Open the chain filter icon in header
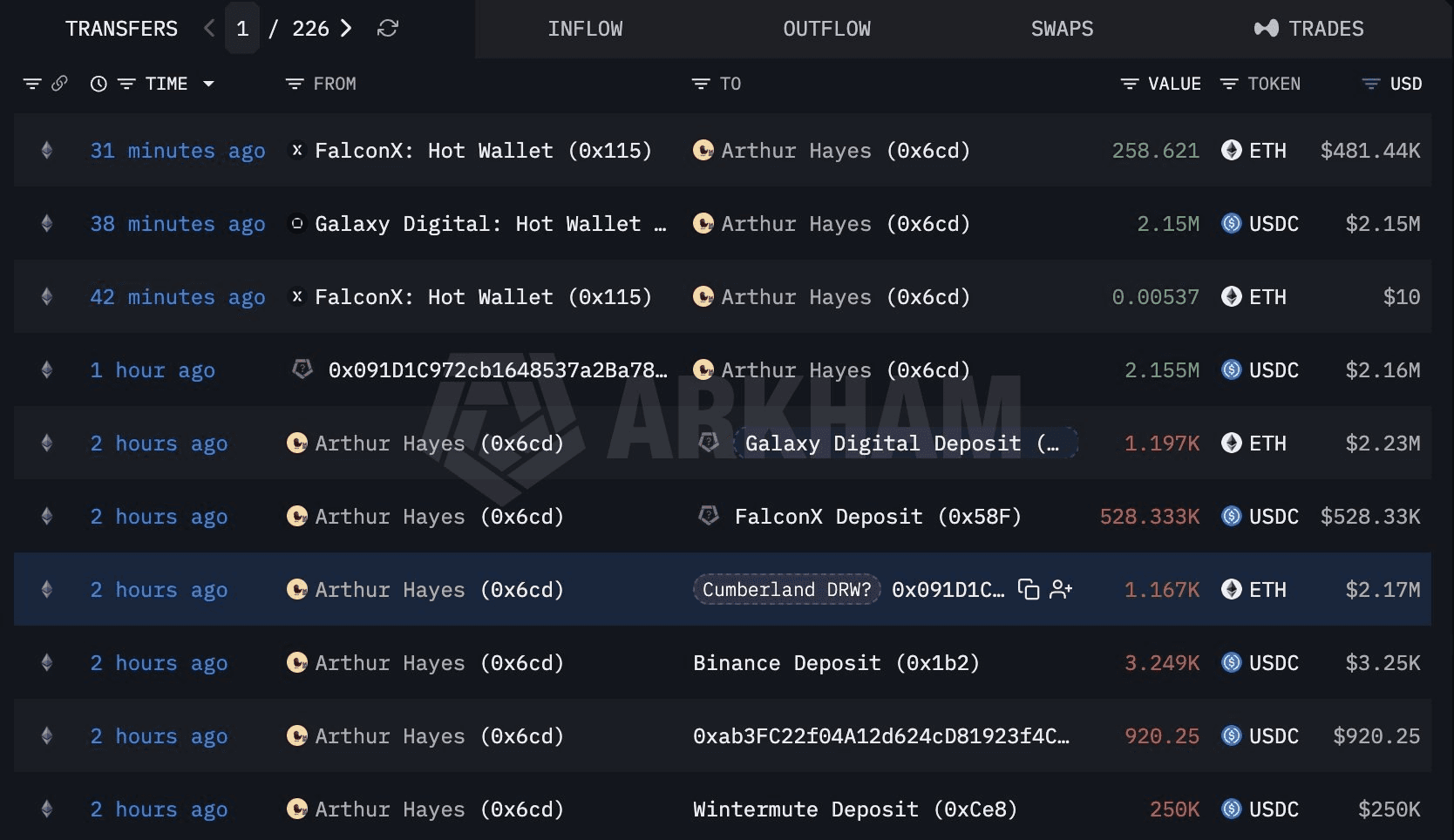This screenshot has height=840, width=1454. coord(32,84)
